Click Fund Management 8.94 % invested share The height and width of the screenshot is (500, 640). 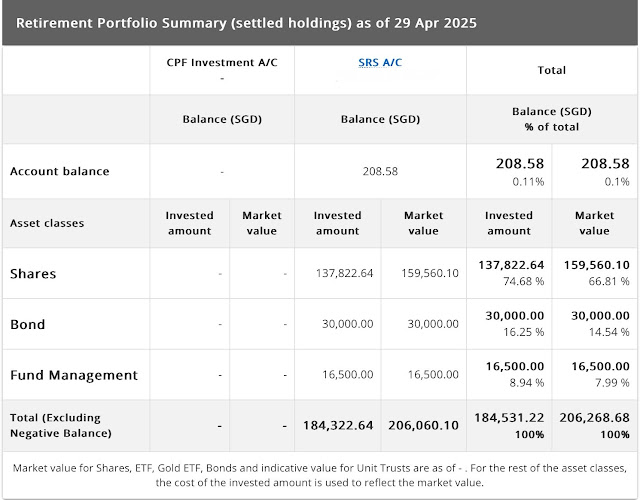pyautogui.click(x=527, y=382)
